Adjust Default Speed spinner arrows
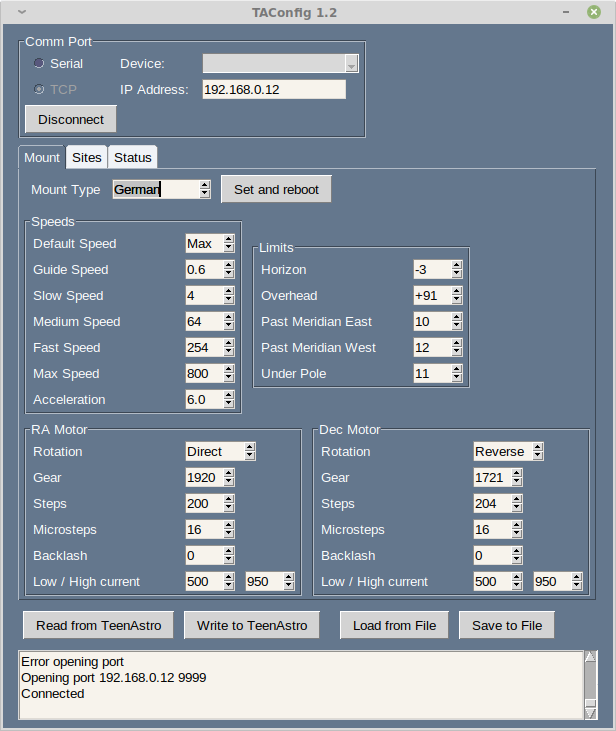Viewport: 616px width, 731px height. pos(228,243)
